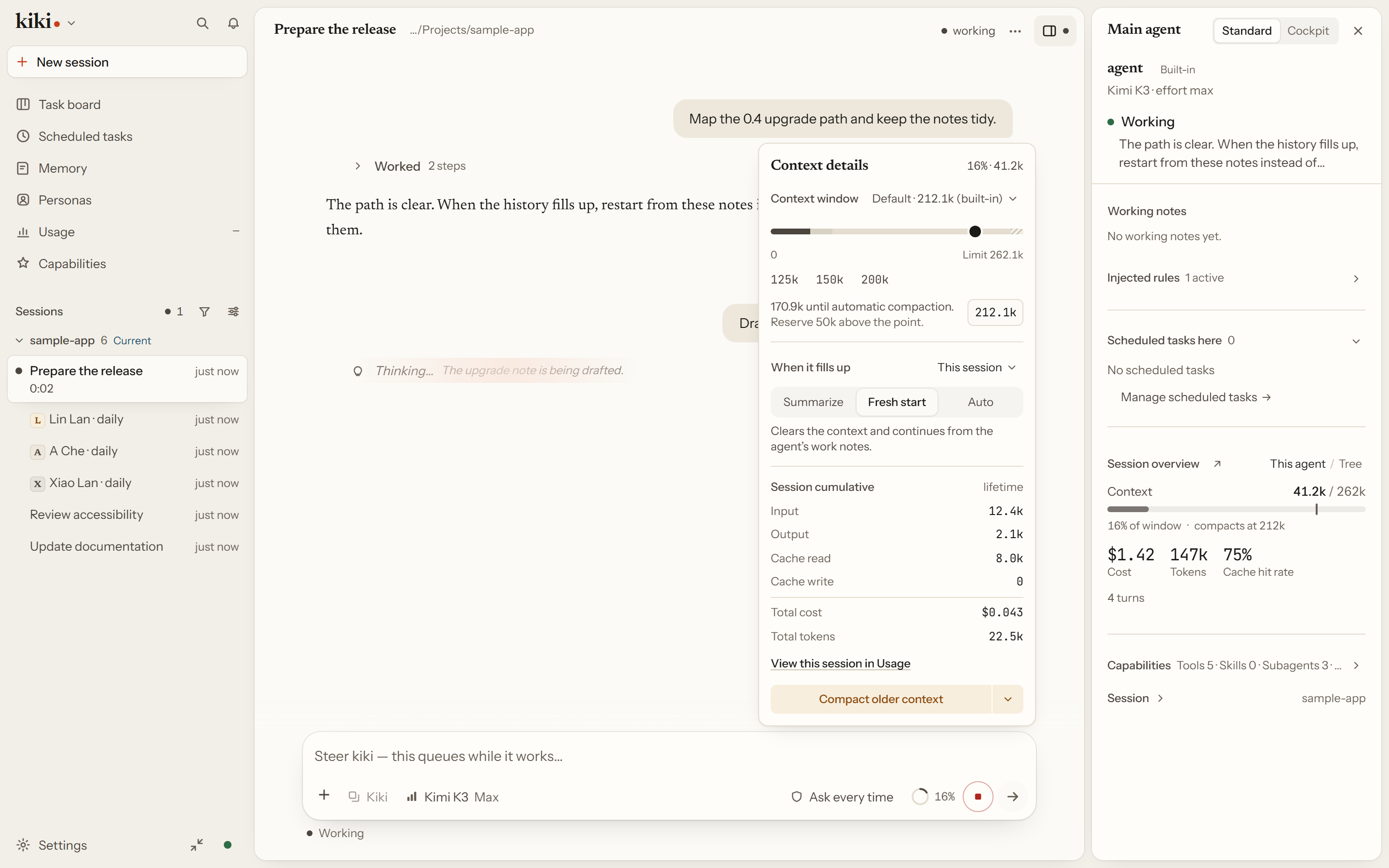Collapse the Usage sidebar item dash

coord(235,231)
